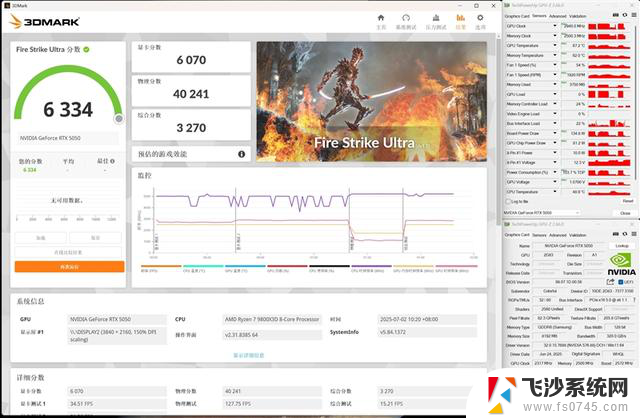640x418 pixels.
Task: Open the 3DMark Home page icon
Action: coord(381,18)
